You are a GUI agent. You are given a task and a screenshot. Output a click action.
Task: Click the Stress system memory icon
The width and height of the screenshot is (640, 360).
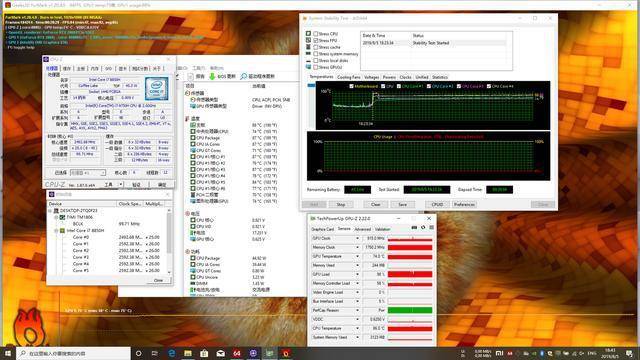click(x=309, y=54)
